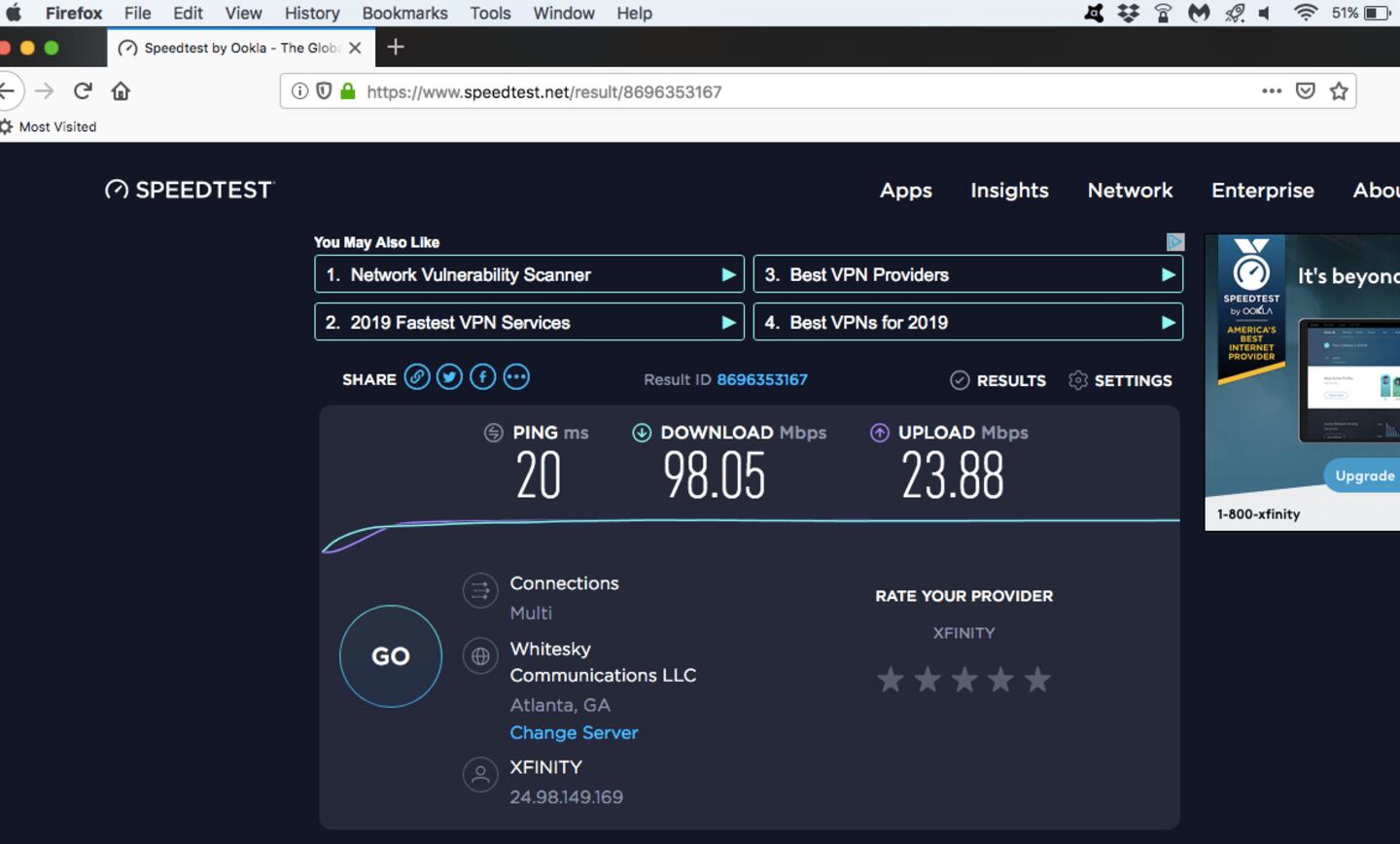
Task: Rate XFINITY three stars
Action: pyautogui.click(x=964, y=679)
